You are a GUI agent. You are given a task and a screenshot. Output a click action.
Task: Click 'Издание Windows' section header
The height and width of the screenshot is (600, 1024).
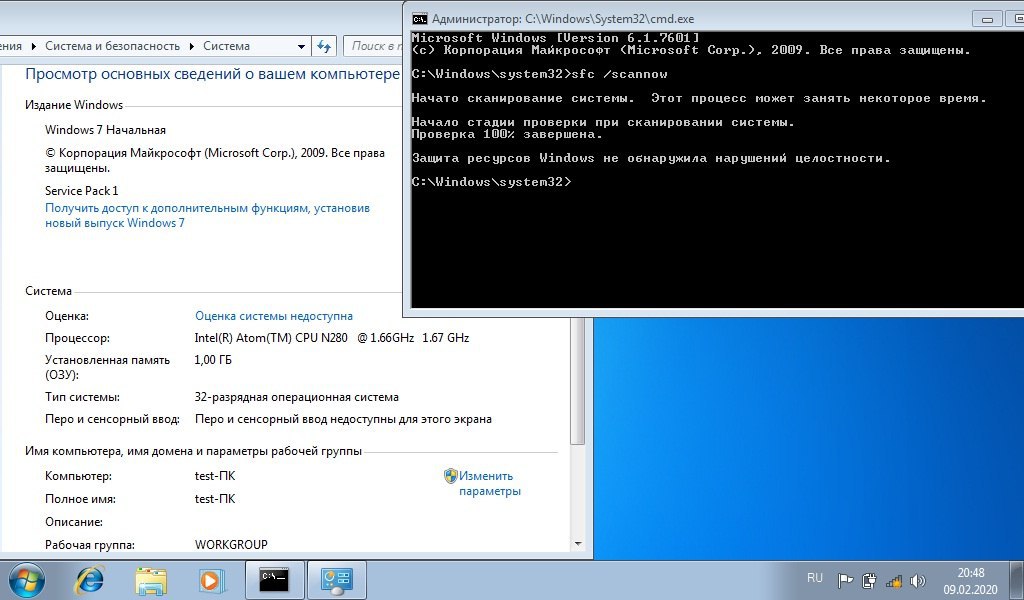pos(74,105)
